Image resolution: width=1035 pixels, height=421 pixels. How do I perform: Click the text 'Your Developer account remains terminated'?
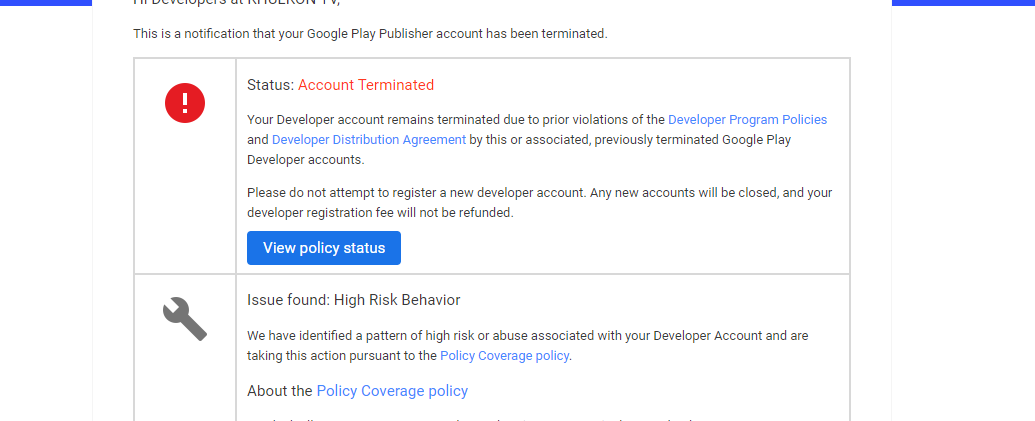point(373,119)
